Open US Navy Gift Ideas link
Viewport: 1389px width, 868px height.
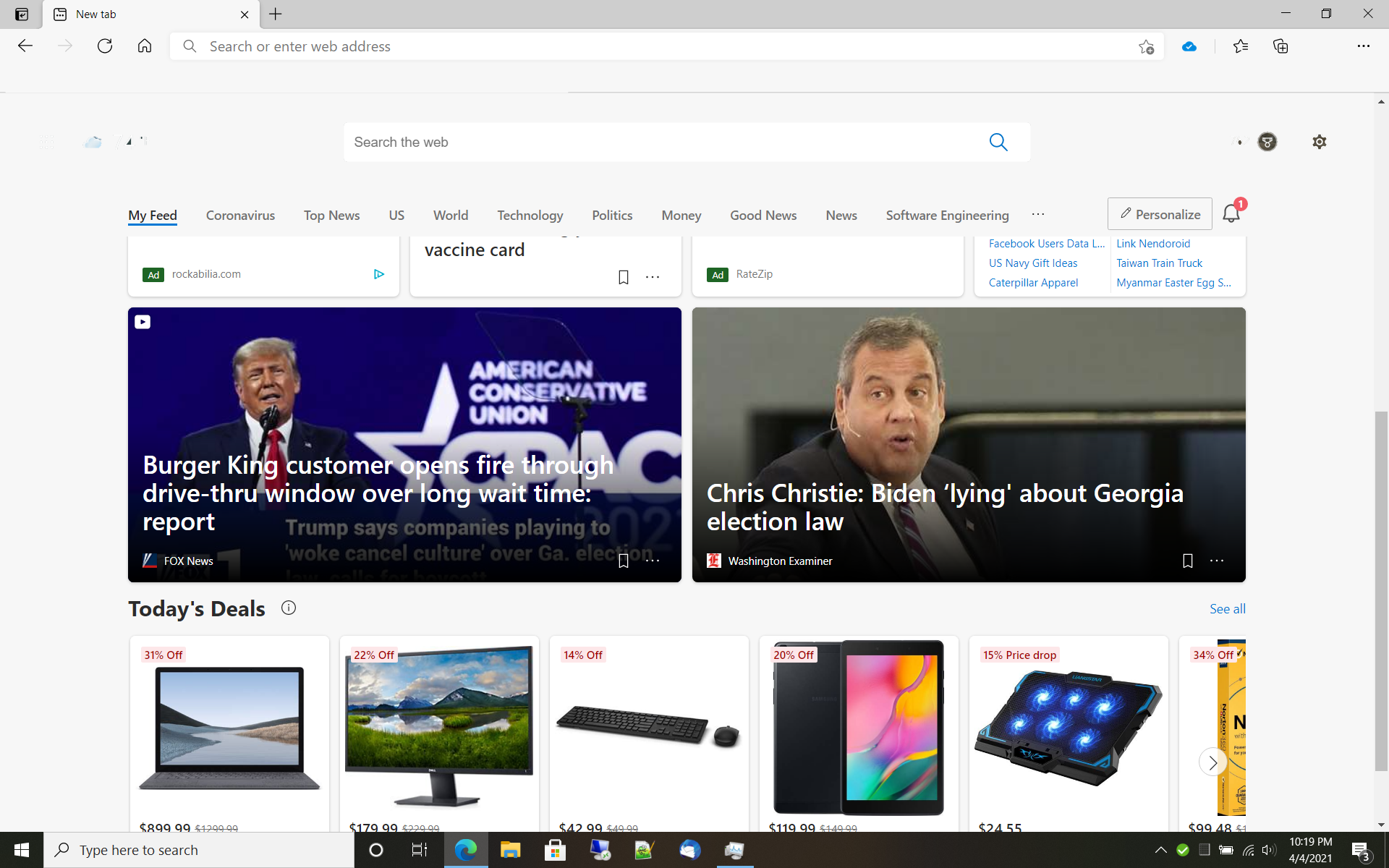coord(1033,263)
